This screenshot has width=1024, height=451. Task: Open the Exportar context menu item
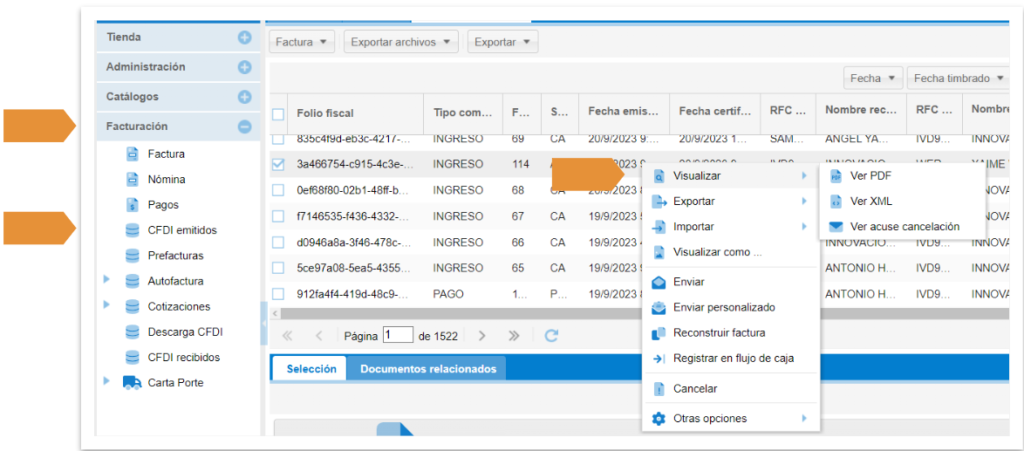(x=730, y=202)
